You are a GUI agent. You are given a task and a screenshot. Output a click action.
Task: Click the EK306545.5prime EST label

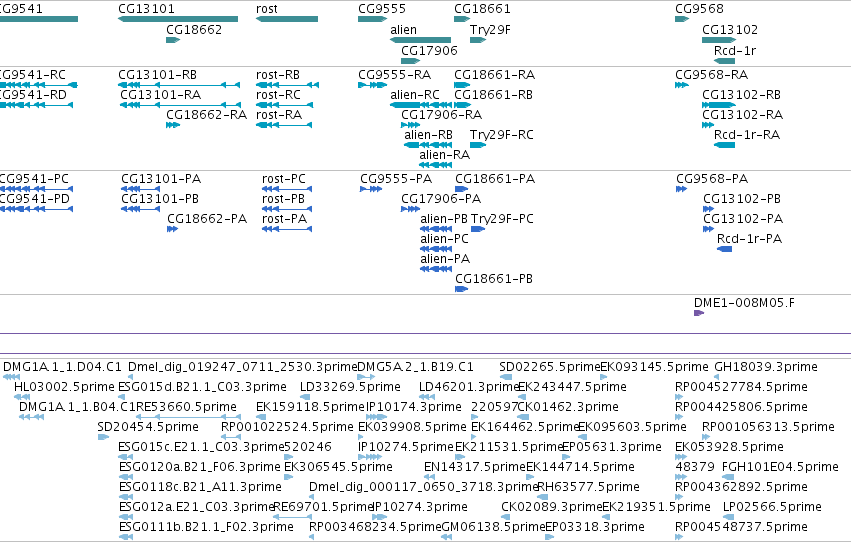[x=338, y=467]
